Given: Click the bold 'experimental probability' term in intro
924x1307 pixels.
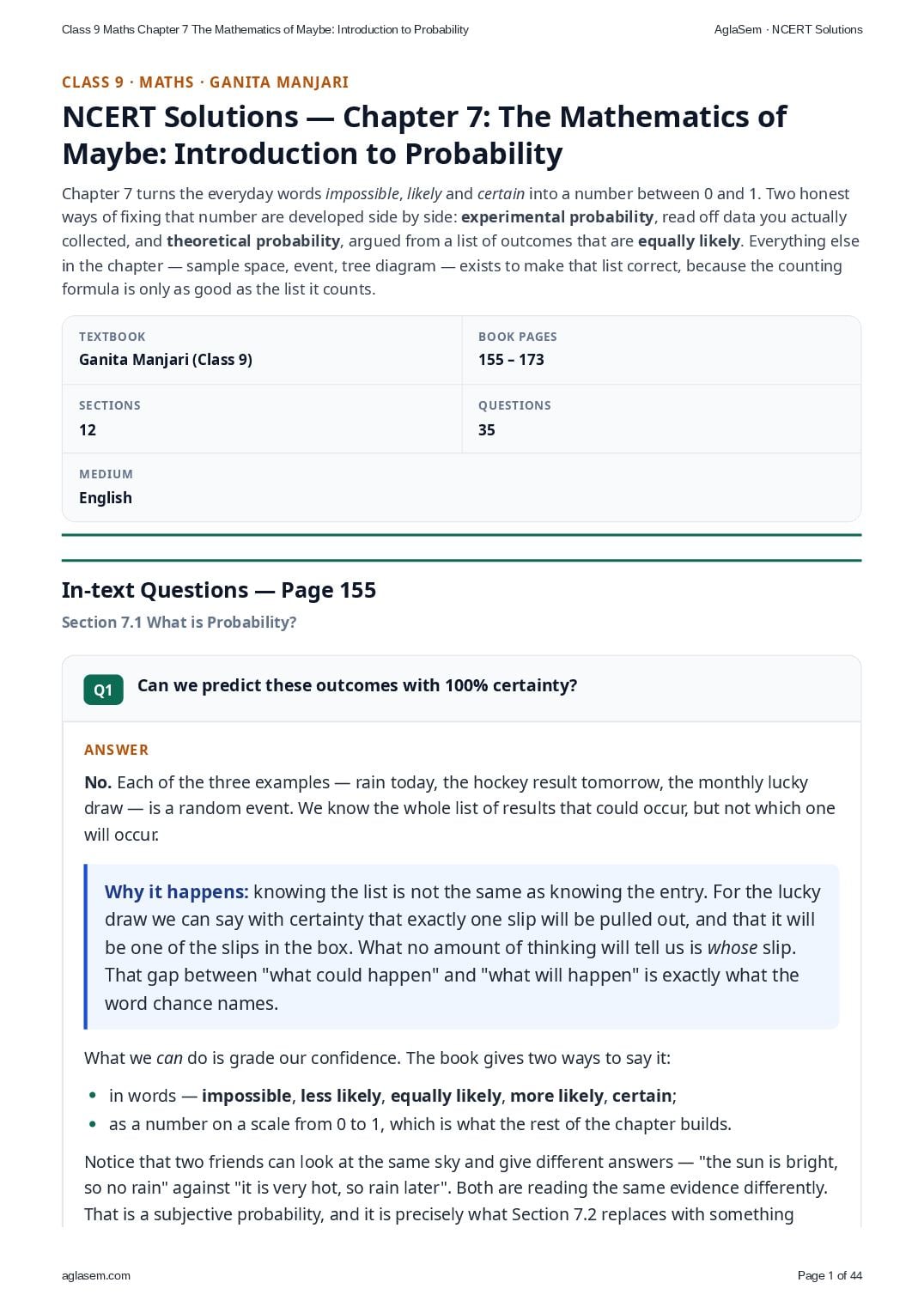Looking at the screenshot, I should (557, 217).
